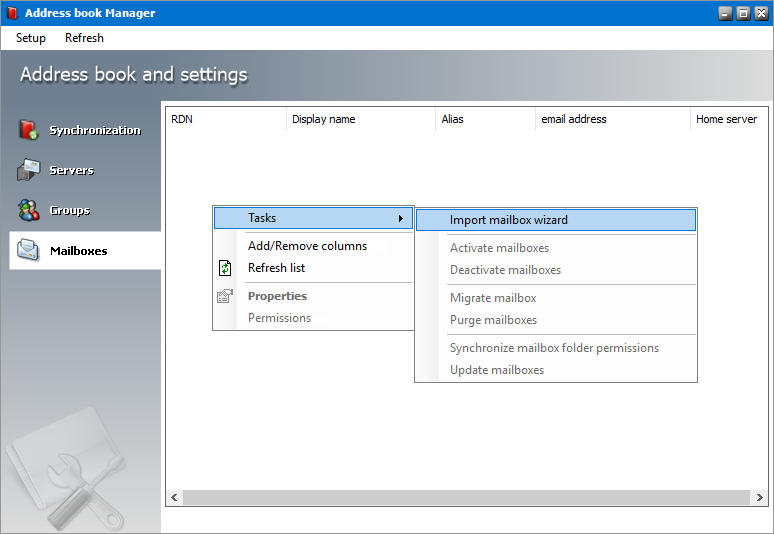Viewport: 774px width, 534px height.
Task: Expand the Tasks submenu arrow
Action: click(401, 218)
